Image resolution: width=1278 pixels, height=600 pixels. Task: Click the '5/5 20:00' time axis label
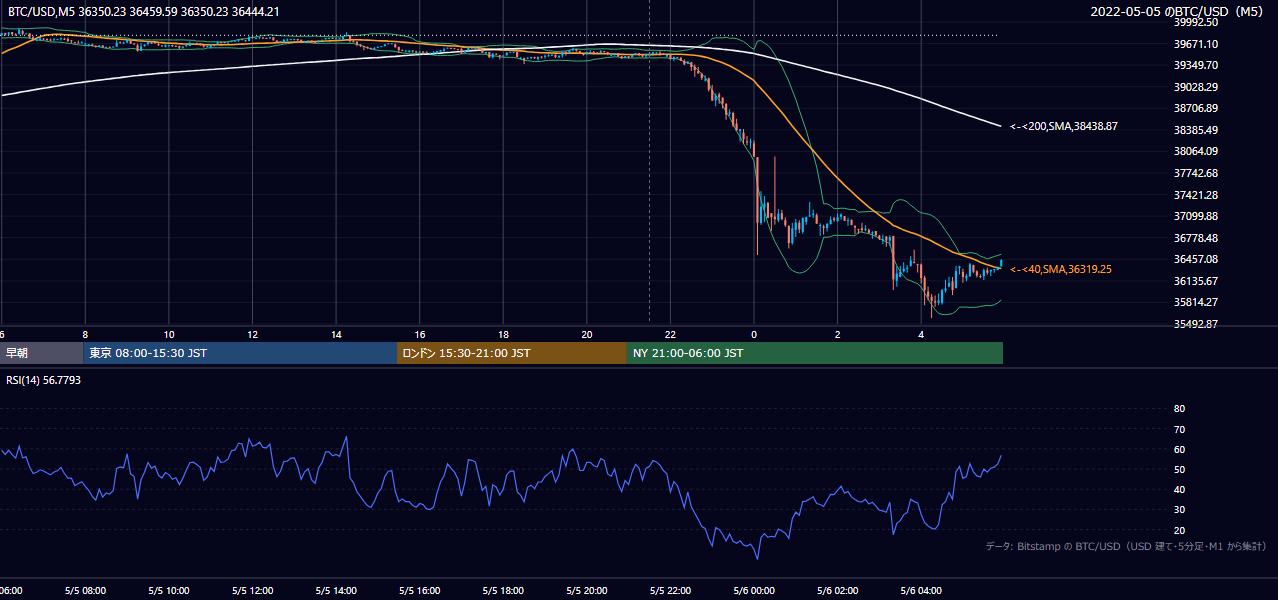coord(587,591)
